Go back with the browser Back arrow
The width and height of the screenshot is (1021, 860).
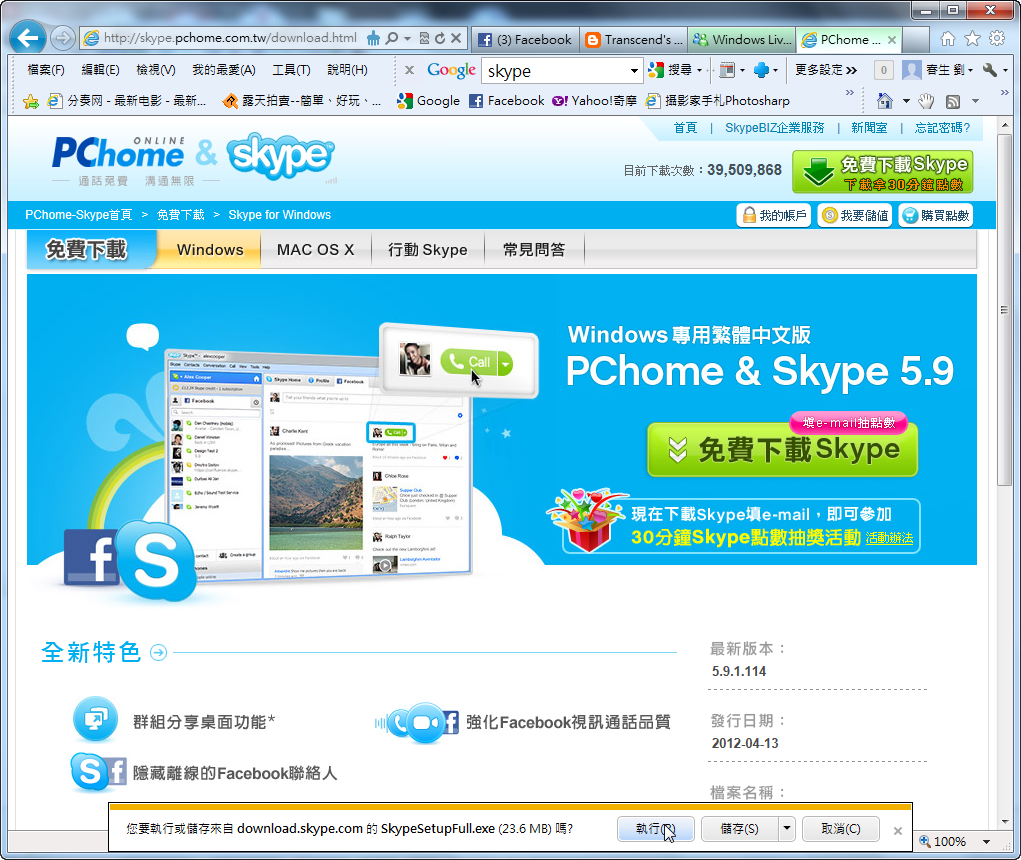(27, 38)
